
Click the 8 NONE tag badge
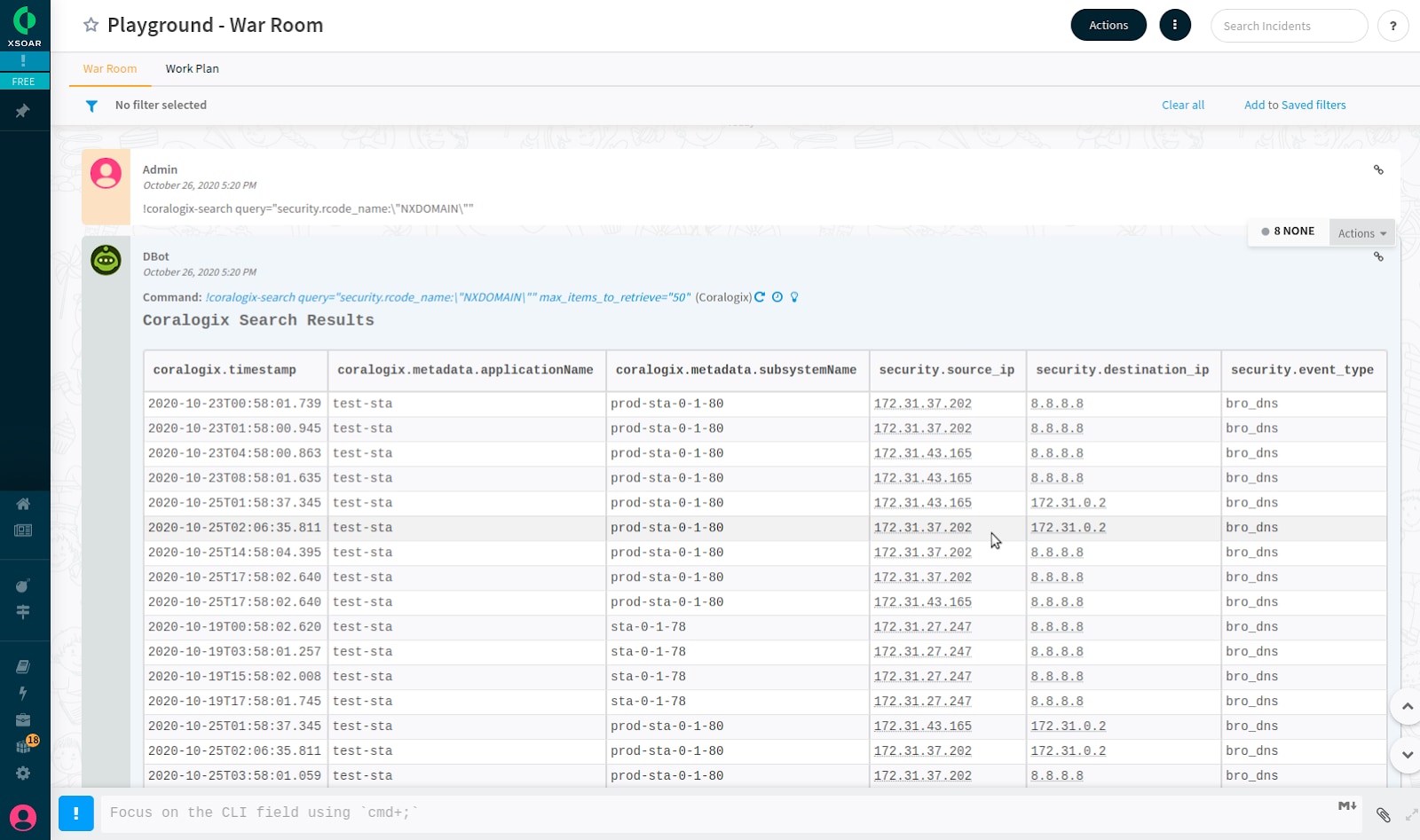click(1289, 231)
